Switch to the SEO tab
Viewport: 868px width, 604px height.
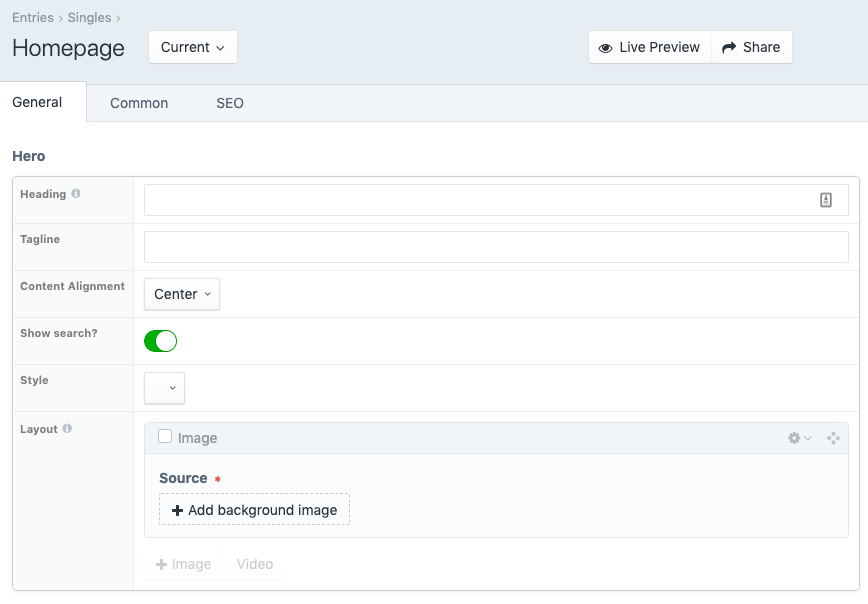click(x=229, y=103)
